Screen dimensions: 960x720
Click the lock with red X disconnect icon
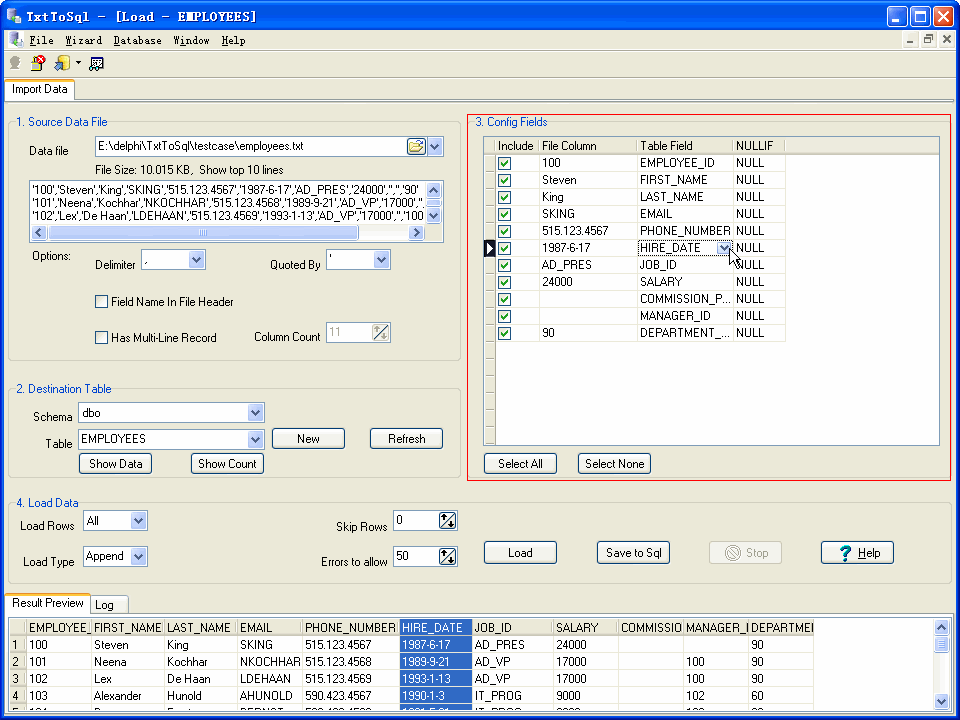click(38, 63)
